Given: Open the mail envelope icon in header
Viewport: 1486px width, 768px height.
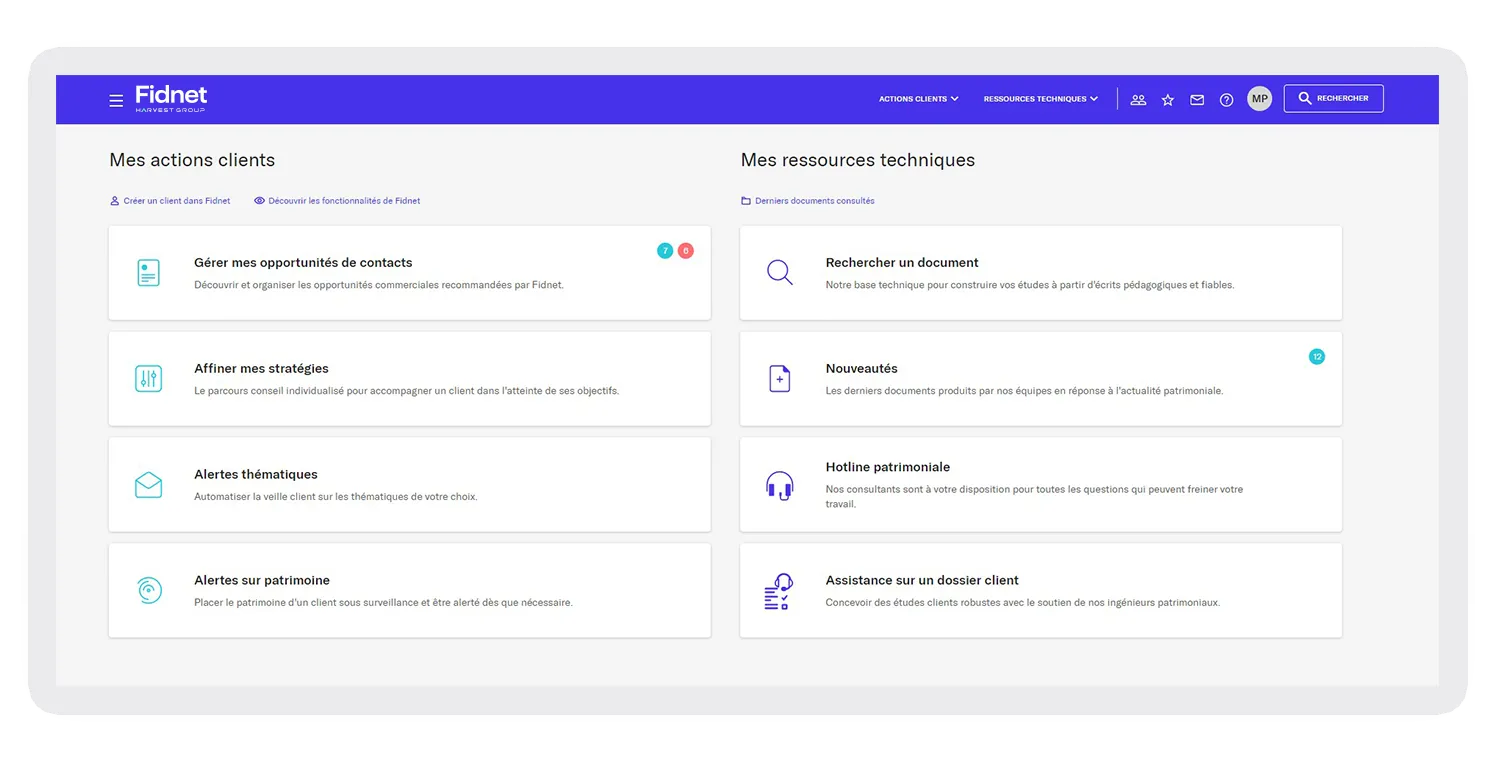Looking at the screenshot, I should tap(1197, 100).
